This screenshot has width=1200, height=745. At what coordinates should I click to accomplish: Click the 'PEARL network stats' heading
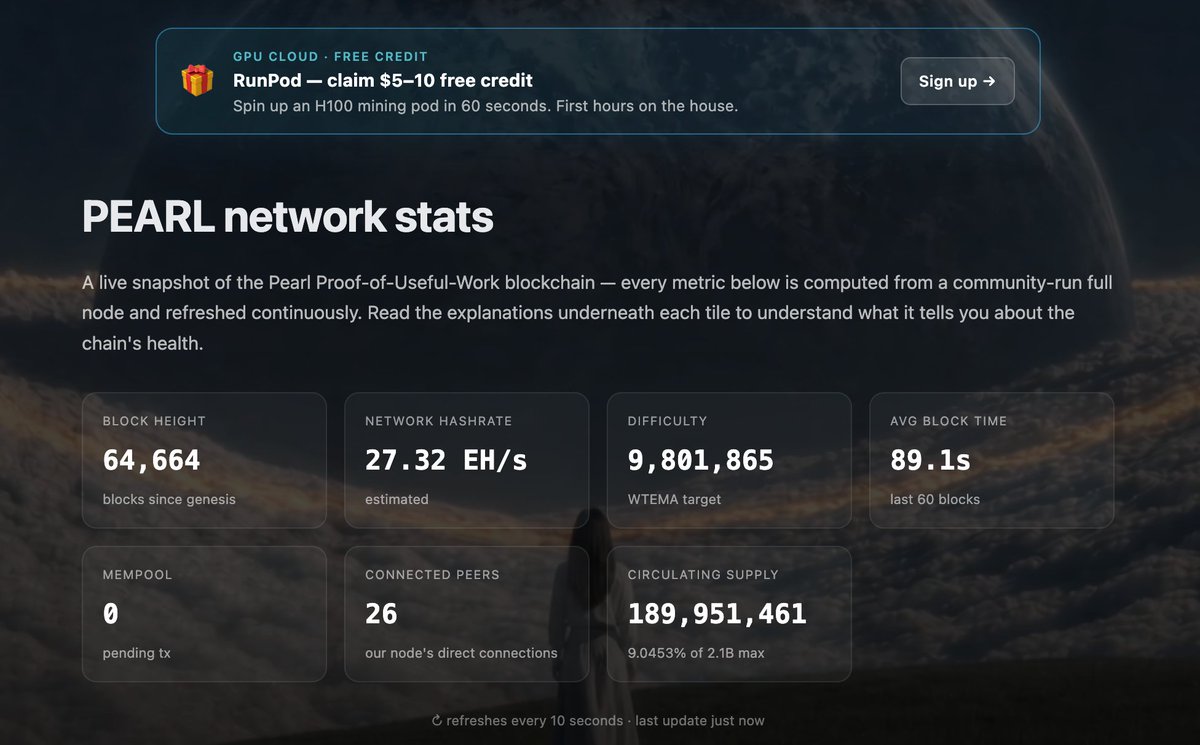288,217
